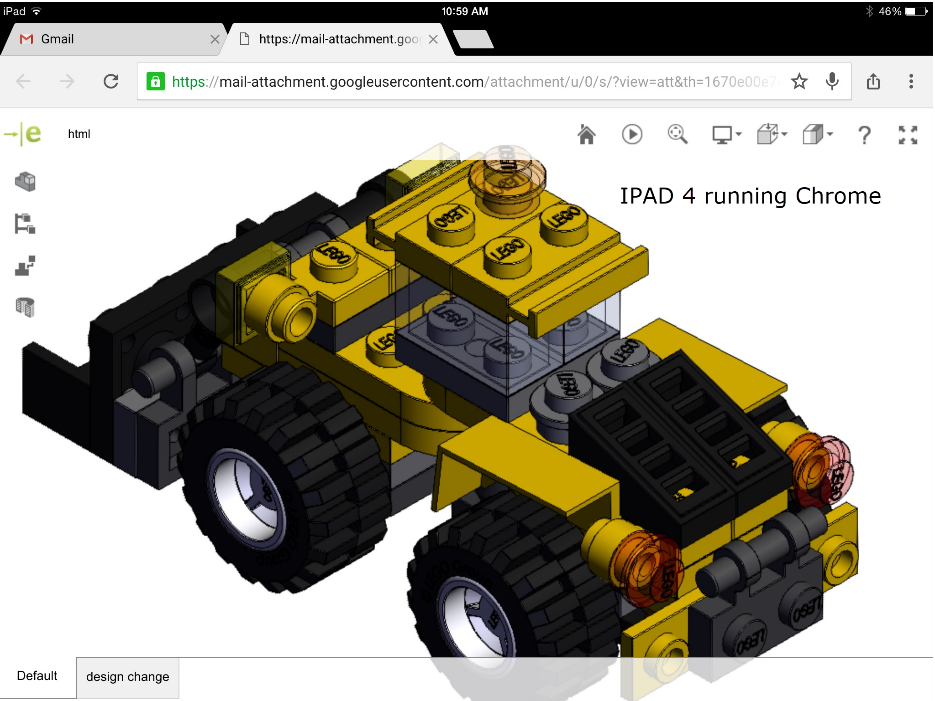Click the 'IPAD 4 running Chrome' text
The image size is (935, 701).
point(750,196)
